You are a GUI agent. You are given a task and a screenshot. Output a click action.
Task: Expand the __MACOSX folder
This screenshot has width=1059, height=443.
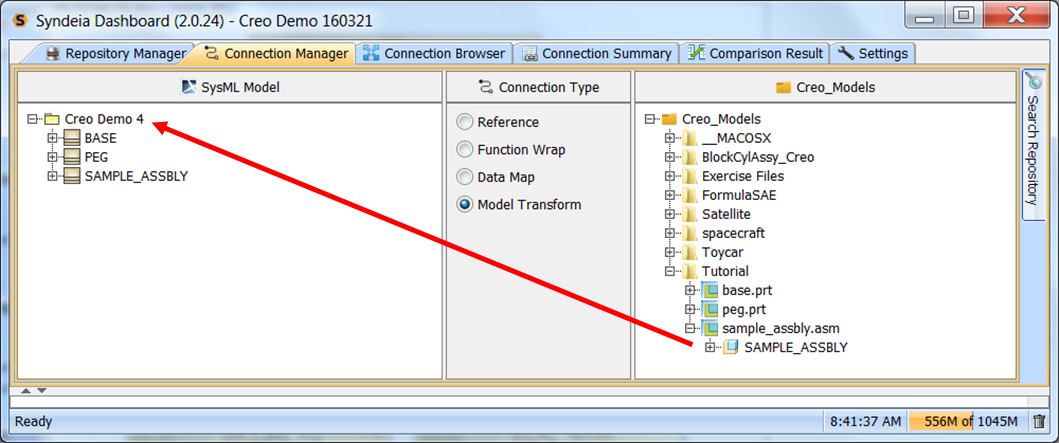point(669,138)
